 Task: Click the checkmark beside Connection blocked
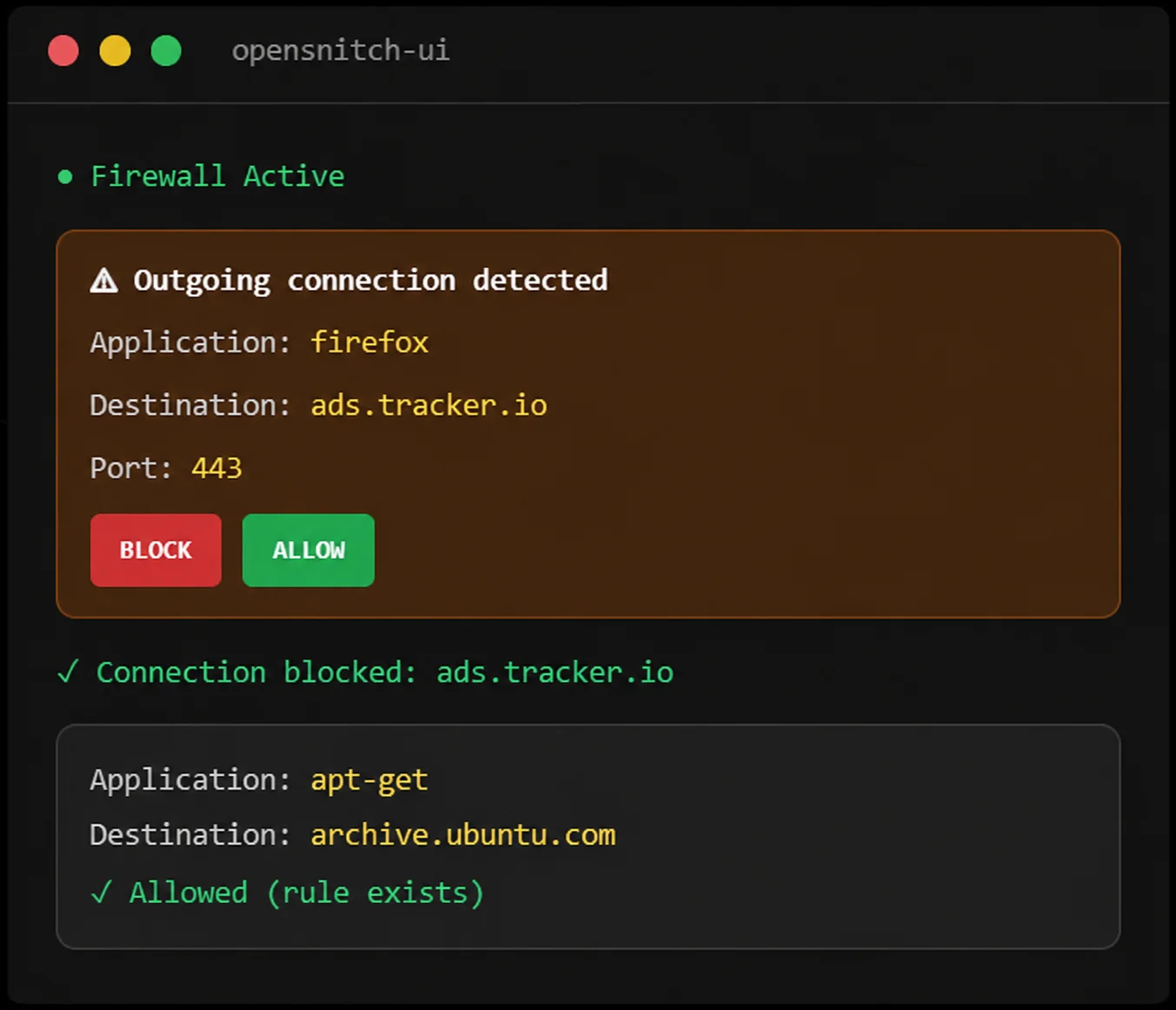68,672
